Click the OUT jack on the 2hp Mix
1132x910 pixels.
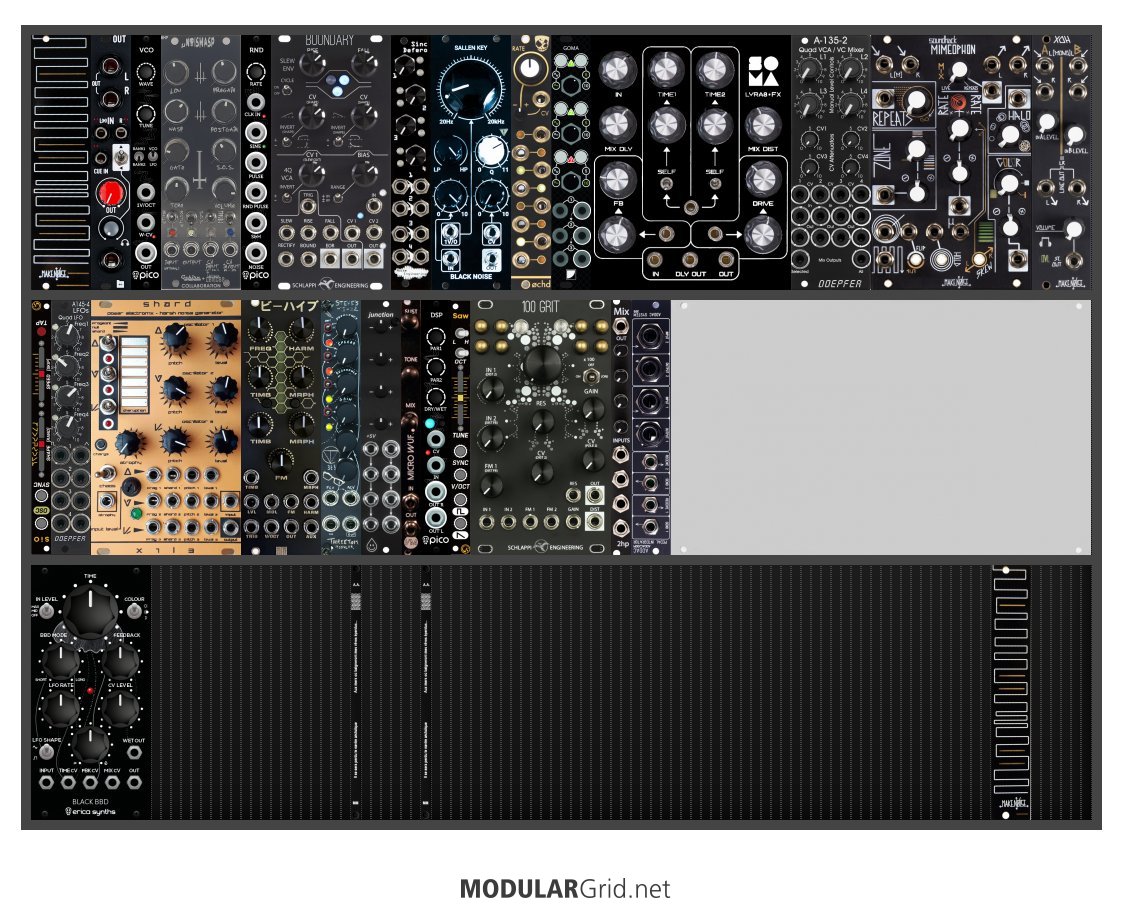pos(621,326)
